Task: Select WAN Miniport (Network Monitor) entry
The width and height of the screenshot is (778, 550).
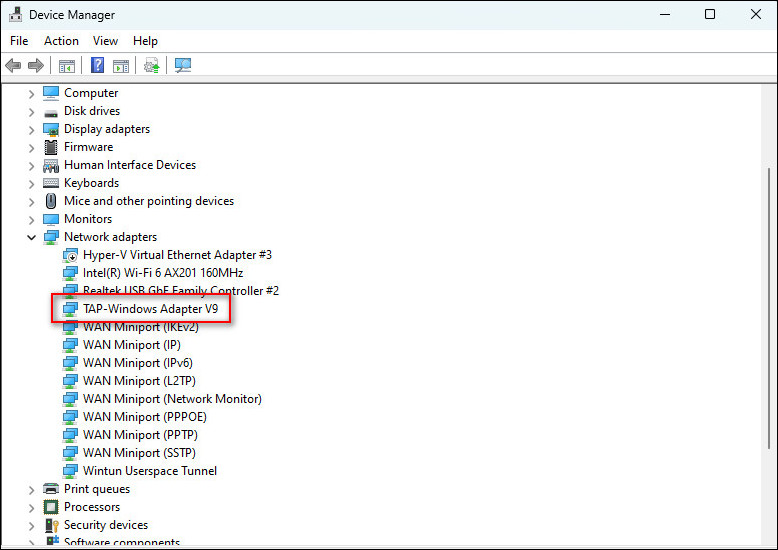Action: click(171, 399)
